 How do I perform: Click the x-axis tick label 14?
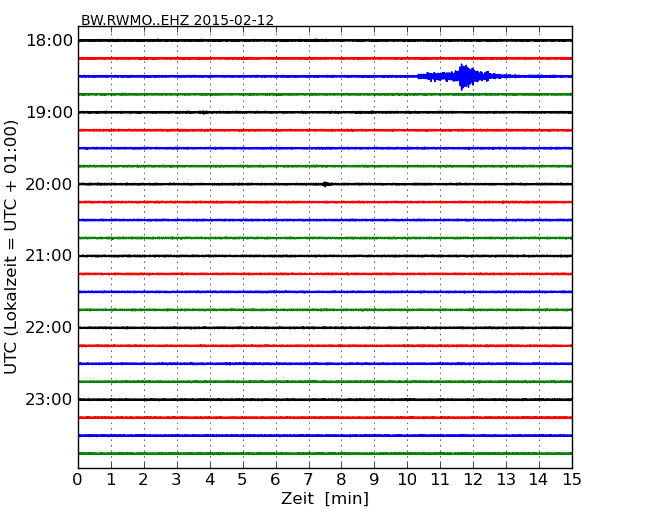pos(538,479)
